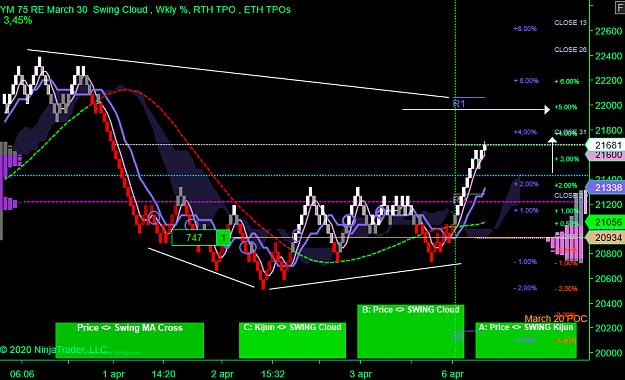
Task: Click the 22600 price axis label
Action: (x=608, y=31)
